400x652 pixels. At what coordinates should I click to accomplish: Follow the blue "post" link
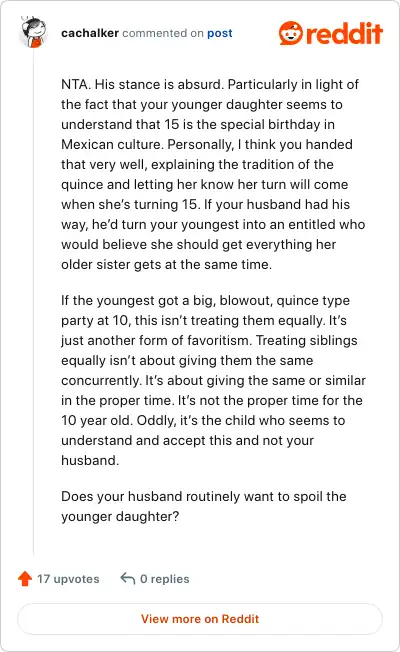click(220, 33)
